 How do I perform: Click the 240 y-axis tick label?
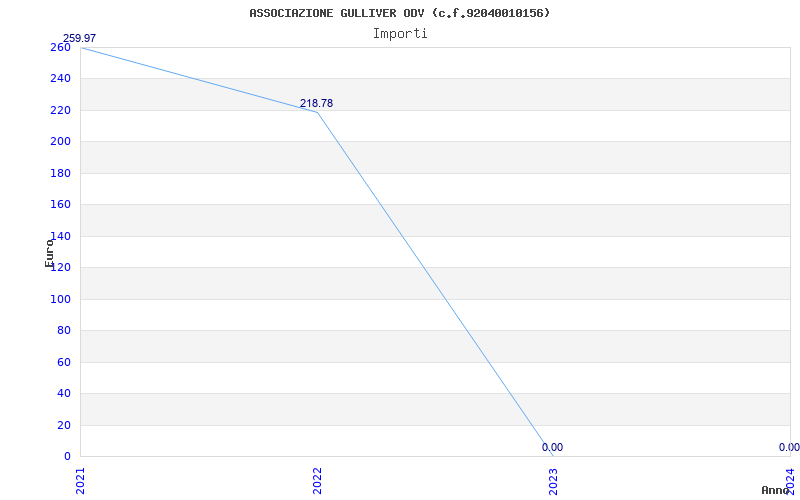pos(60,79)
